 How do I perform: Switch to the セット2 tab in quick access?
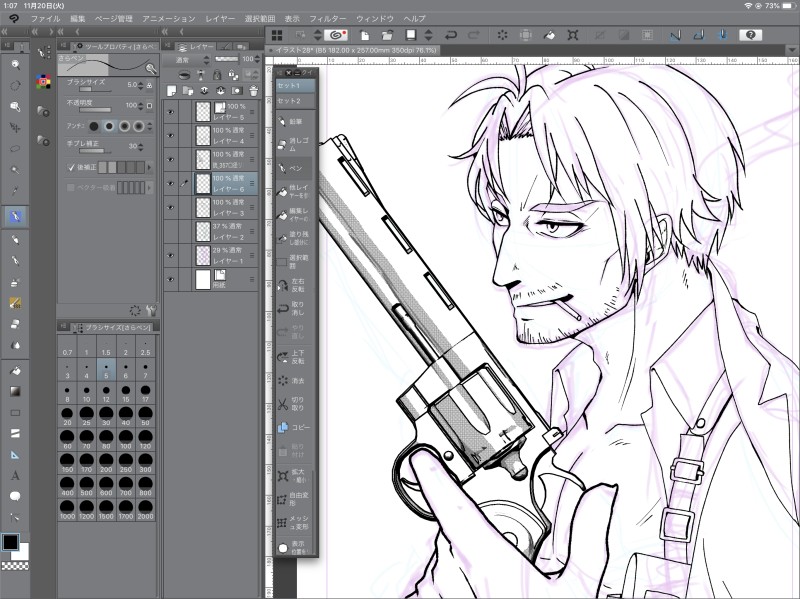[295, 101]
